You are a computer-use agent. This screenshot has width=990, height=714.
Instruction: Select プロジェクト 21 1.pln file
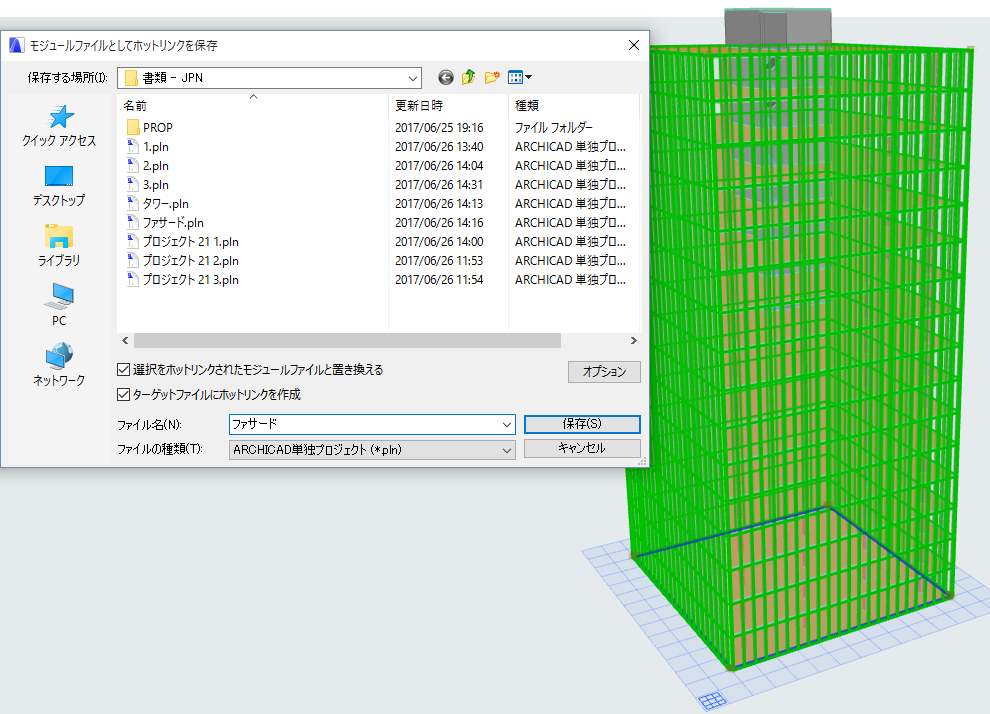click(x=191, y=241)
